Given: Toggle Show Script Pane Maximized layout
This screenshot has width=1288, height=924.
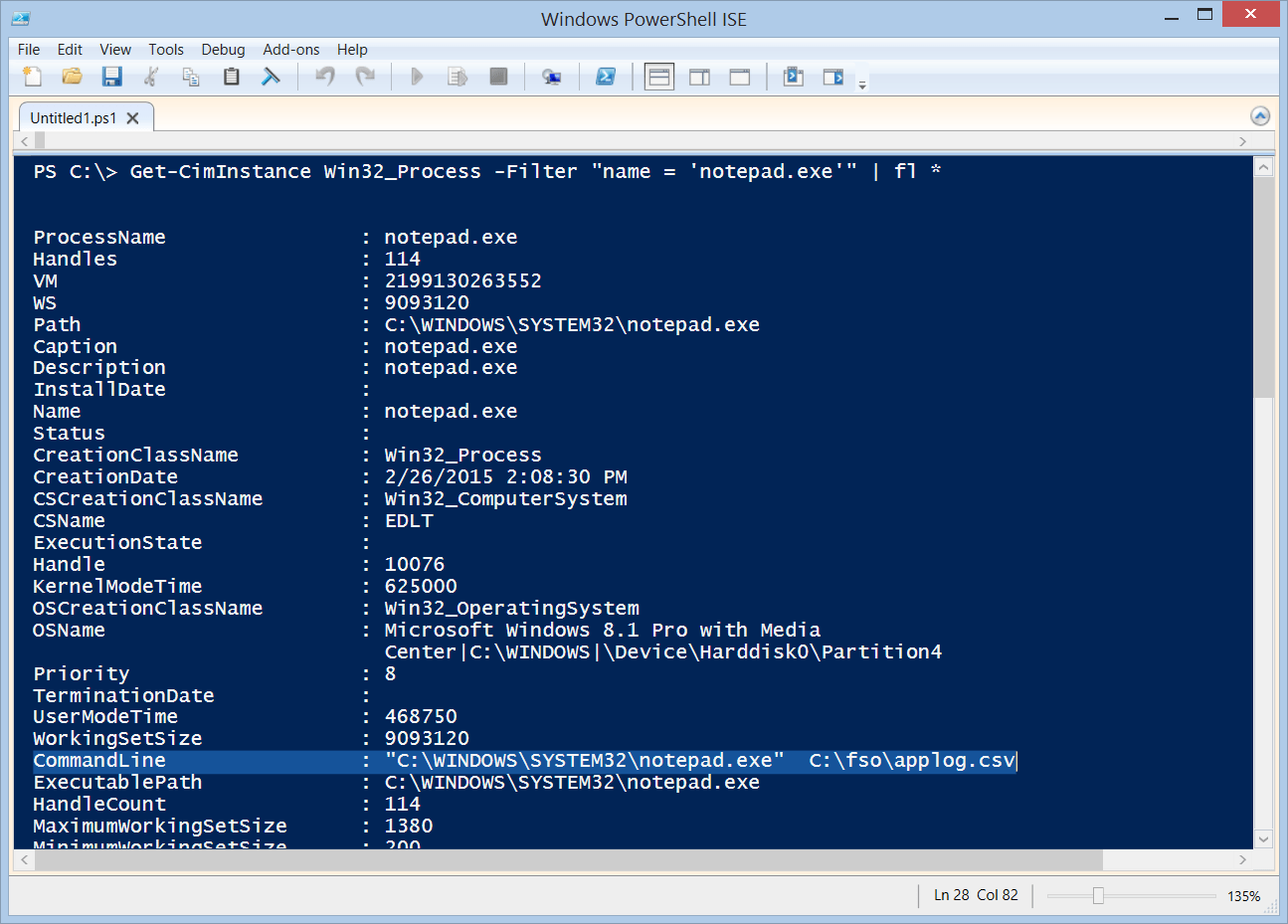Looking at the screenshot, I should tap(739, 76).
